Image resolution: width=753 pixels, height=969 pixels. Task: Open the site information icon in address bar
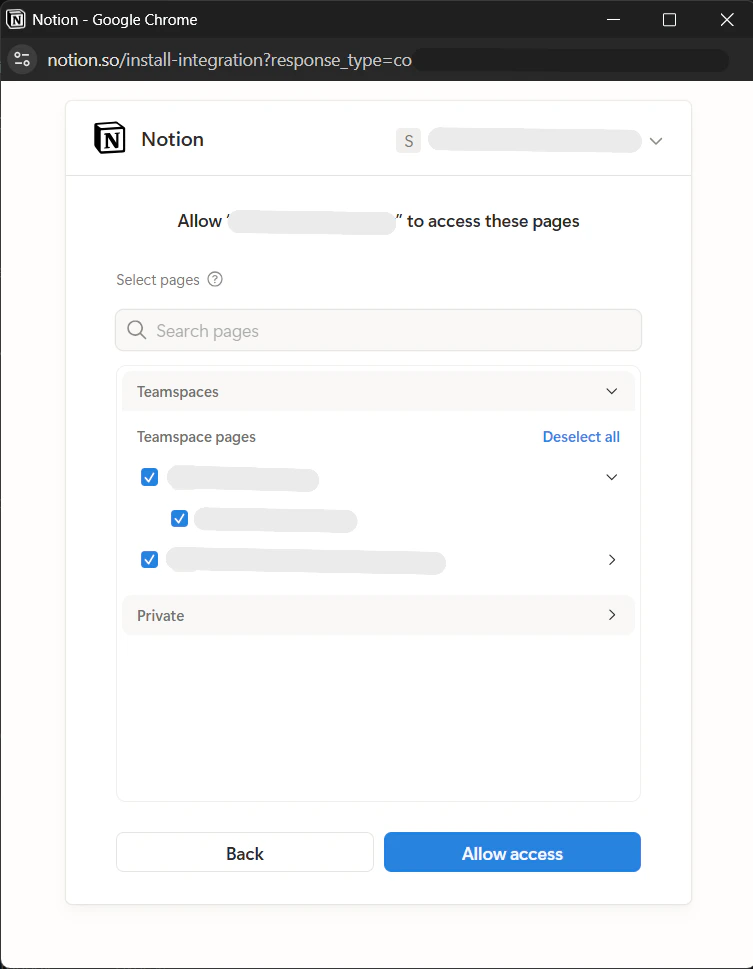(x=22, y=59)
